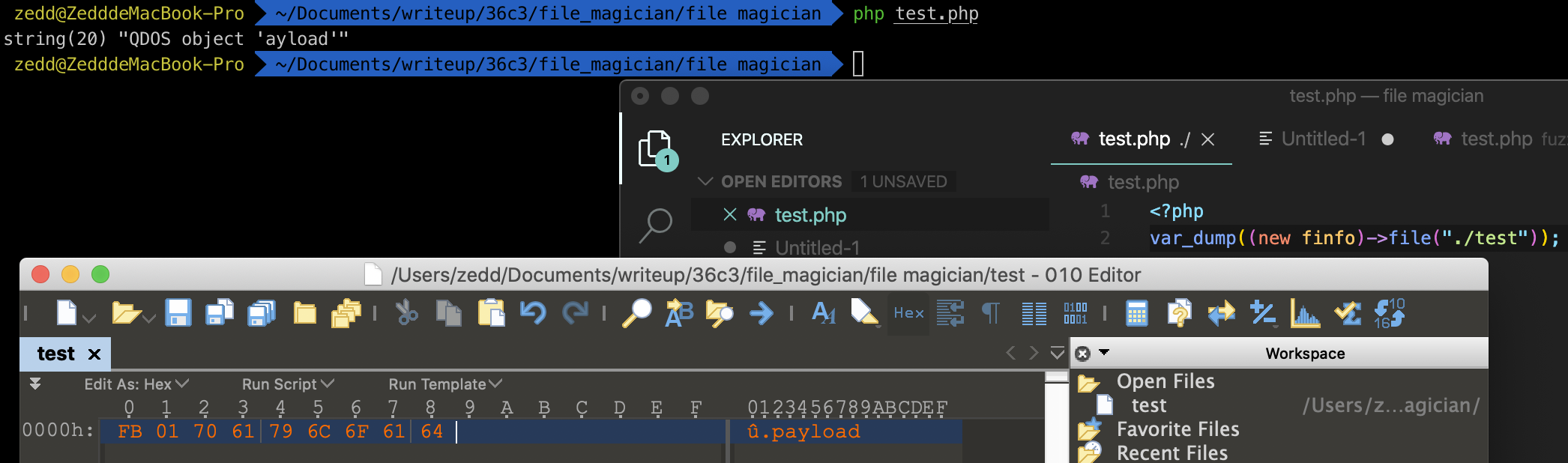Image resolution: width=1568 pixels, height=463 pixels.
Task: Select Open Files in Workspace tree
Action: 1166,381
